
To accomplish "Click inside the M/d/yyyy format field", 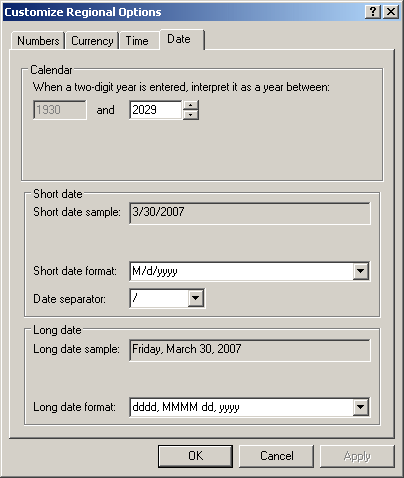I will click(x=241, y=271).
